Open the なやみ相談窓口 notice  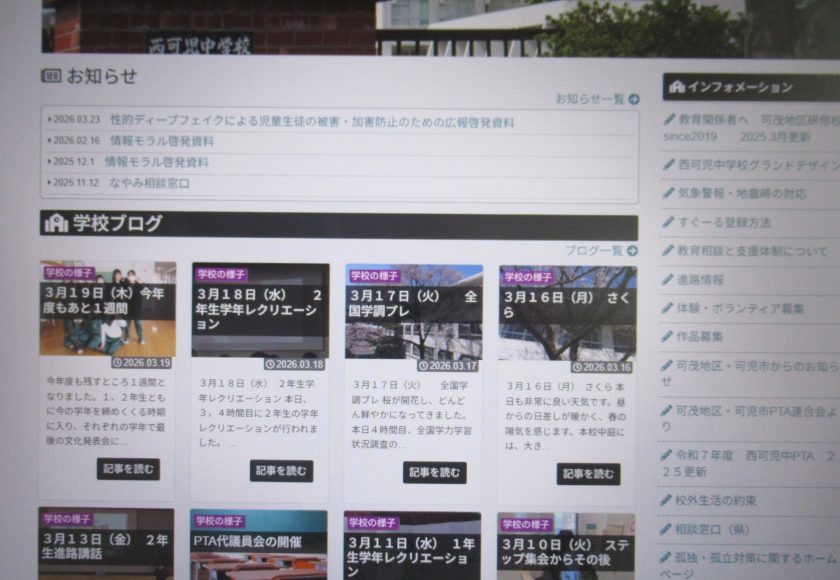click(x=149, y=183)
